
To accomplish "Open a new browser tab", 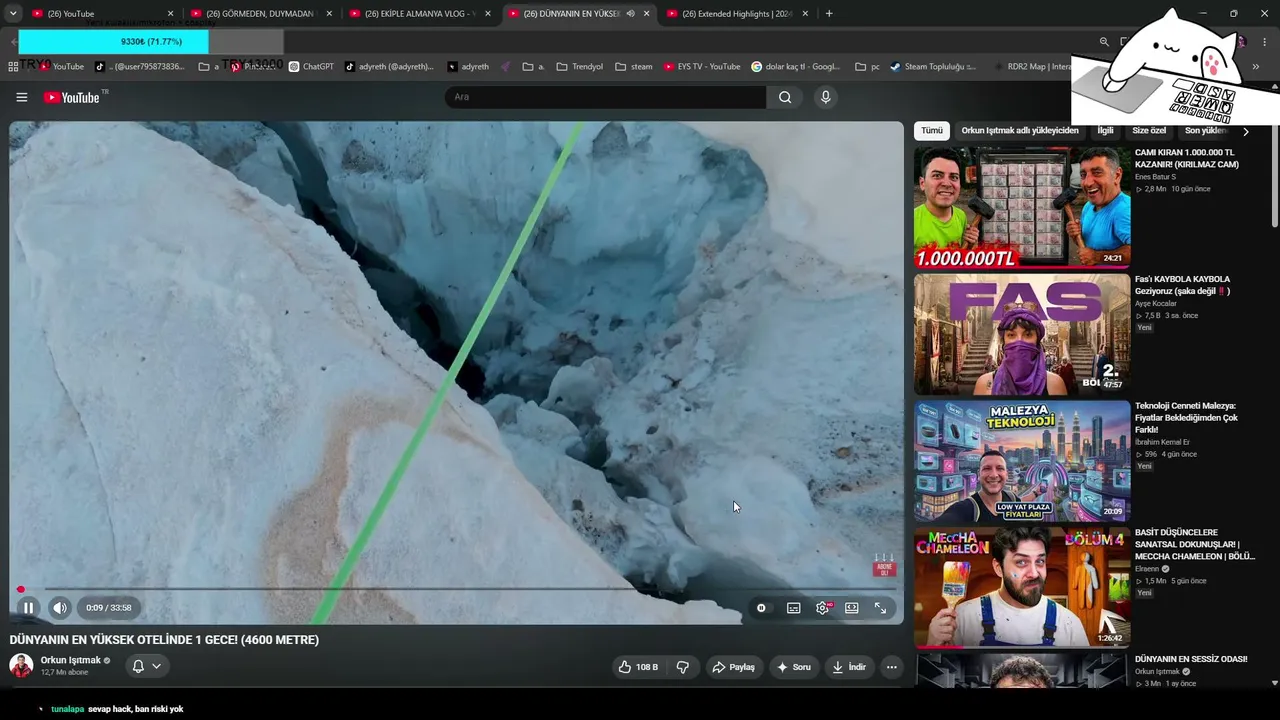I will [x=829, y=14].
